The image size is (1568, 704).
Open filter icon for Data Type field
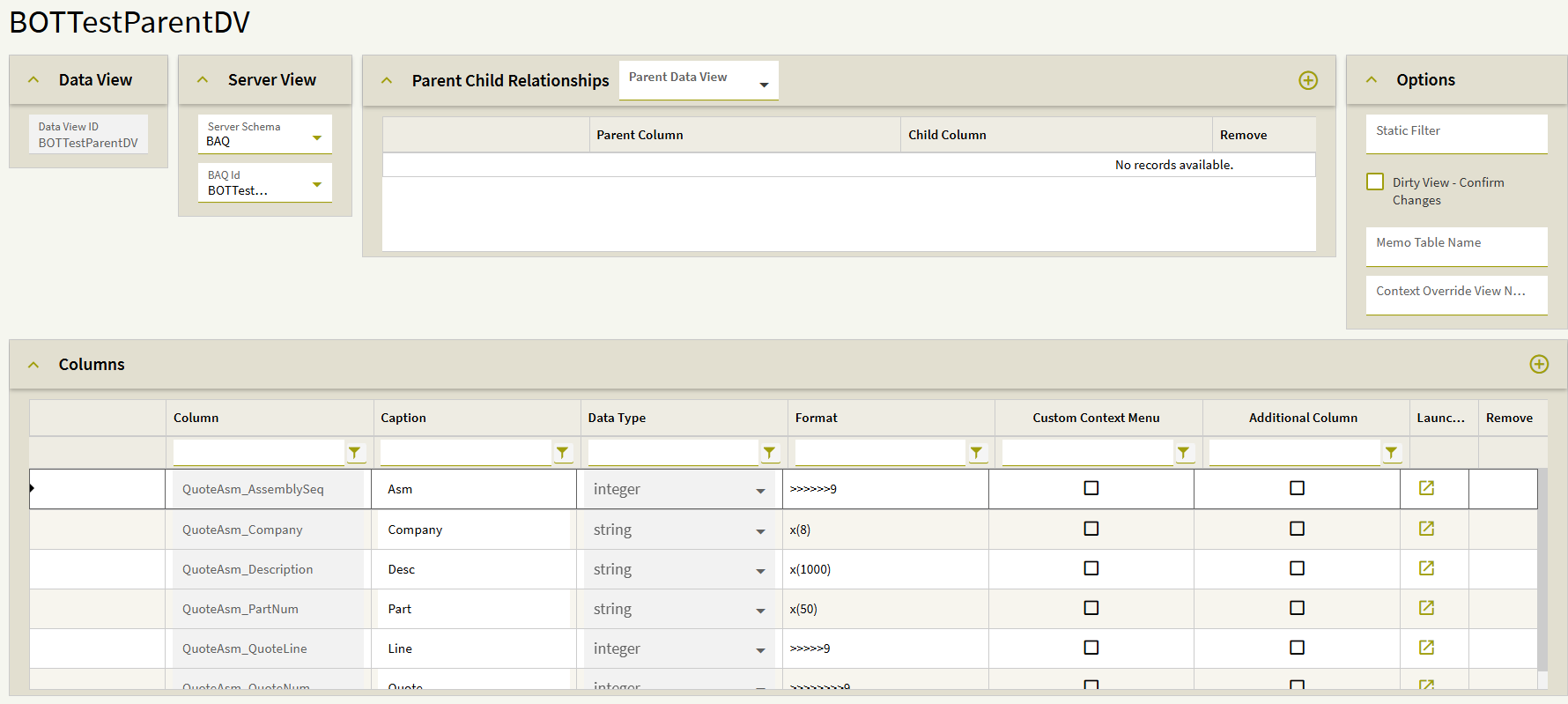click(769, 453)
